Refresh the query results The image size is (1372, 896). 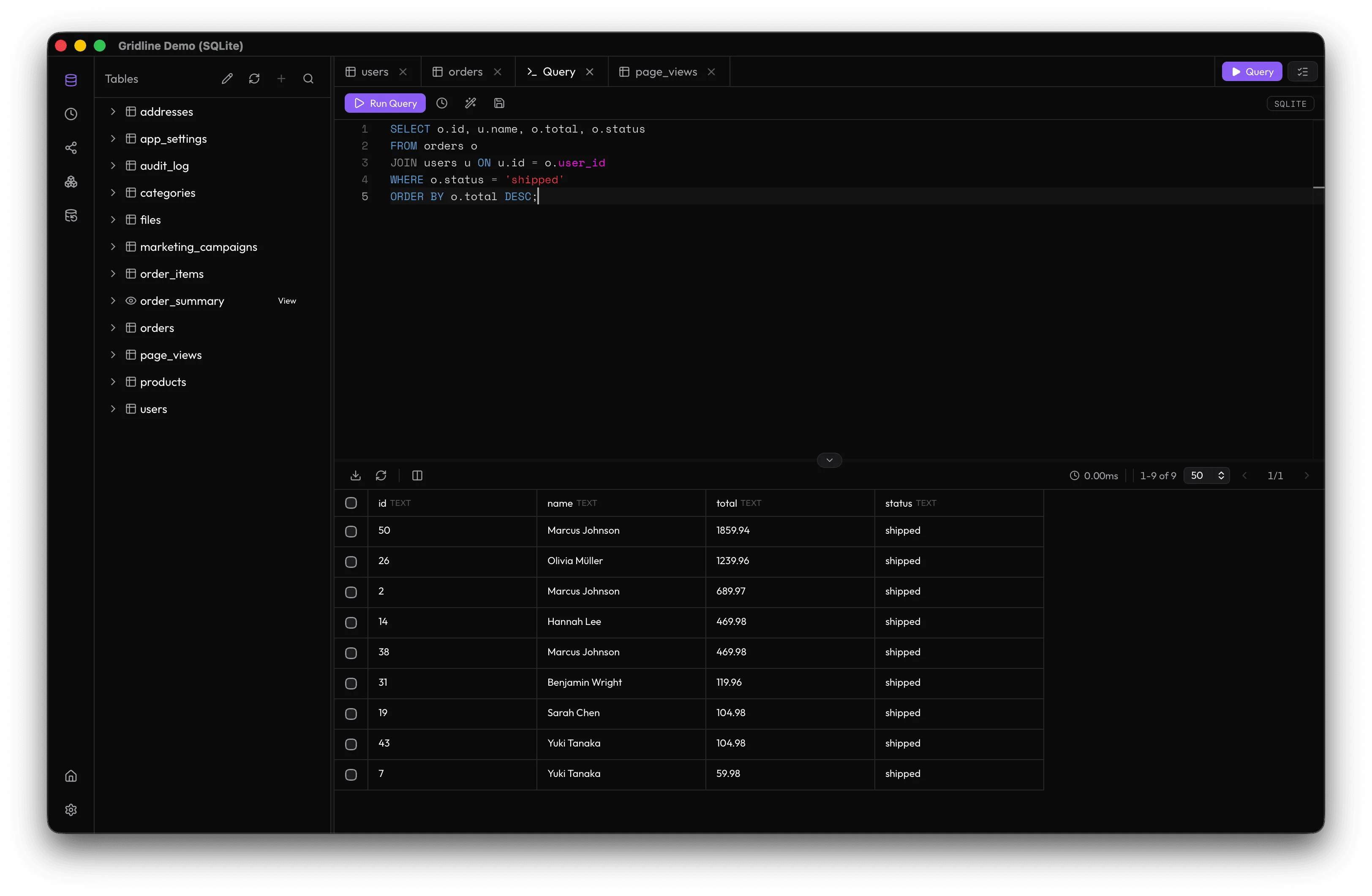pyautogui.click(x=381, y=475)
